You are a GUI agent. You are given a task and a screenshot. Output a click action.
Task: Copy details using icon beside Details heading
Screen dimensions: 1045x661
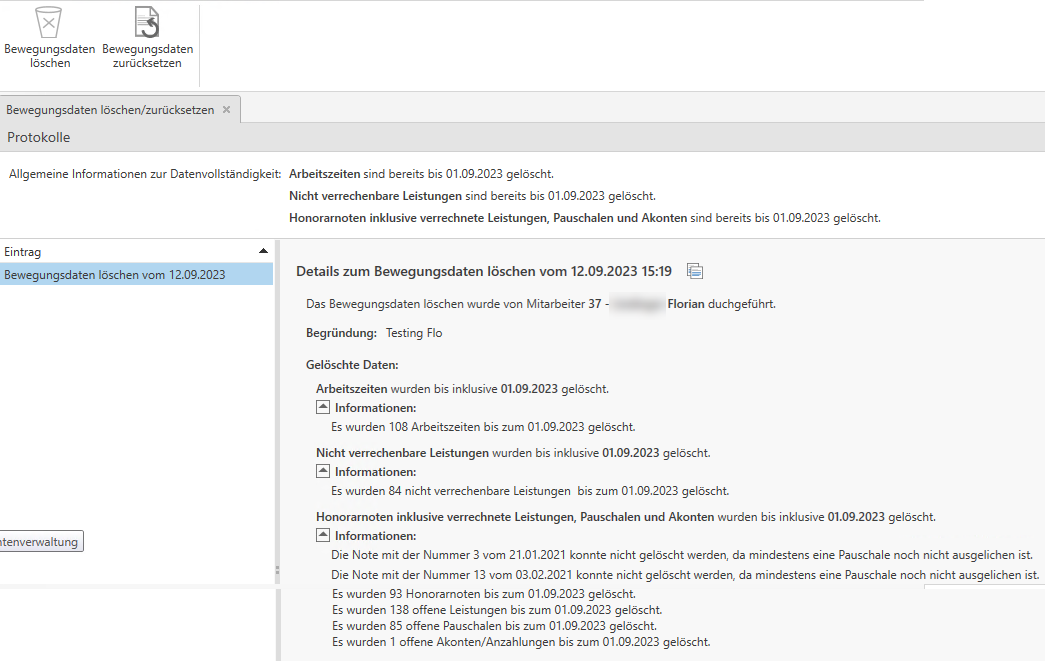pyautogui.click(x=696, y=271)
